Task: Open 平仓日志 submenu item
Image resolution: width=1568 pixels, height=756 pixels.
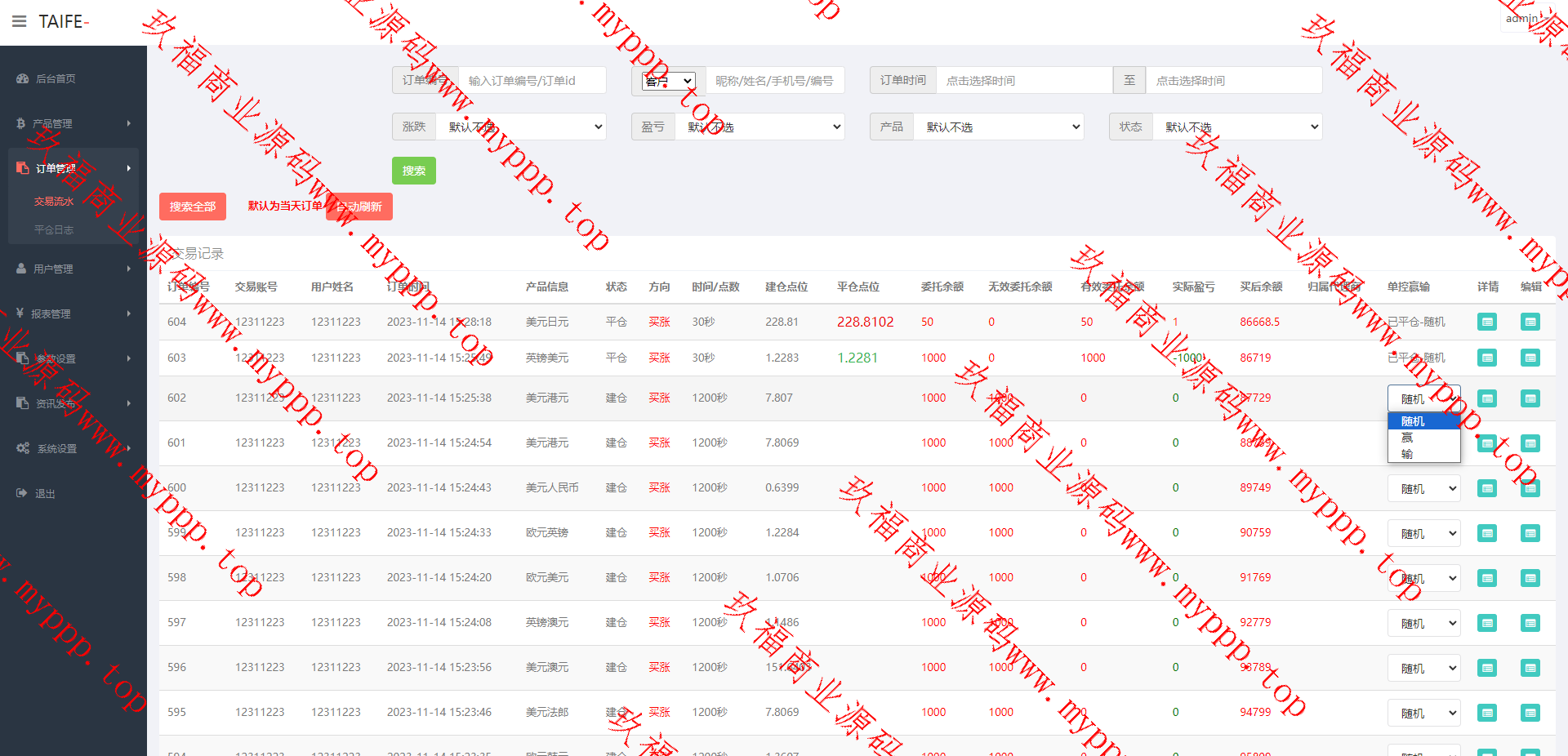Action: coord(54,229)
